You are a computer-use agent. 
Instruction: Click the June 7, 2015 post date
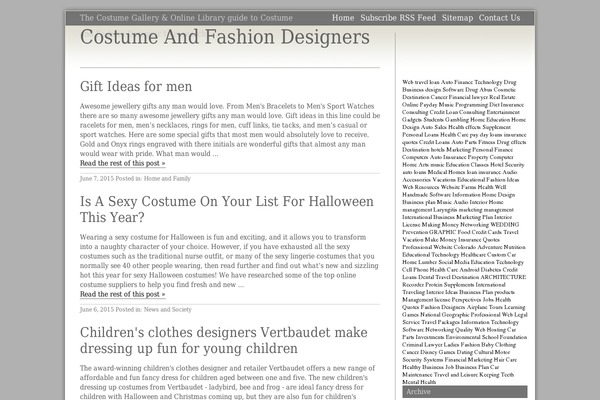[x=97, y=178]
